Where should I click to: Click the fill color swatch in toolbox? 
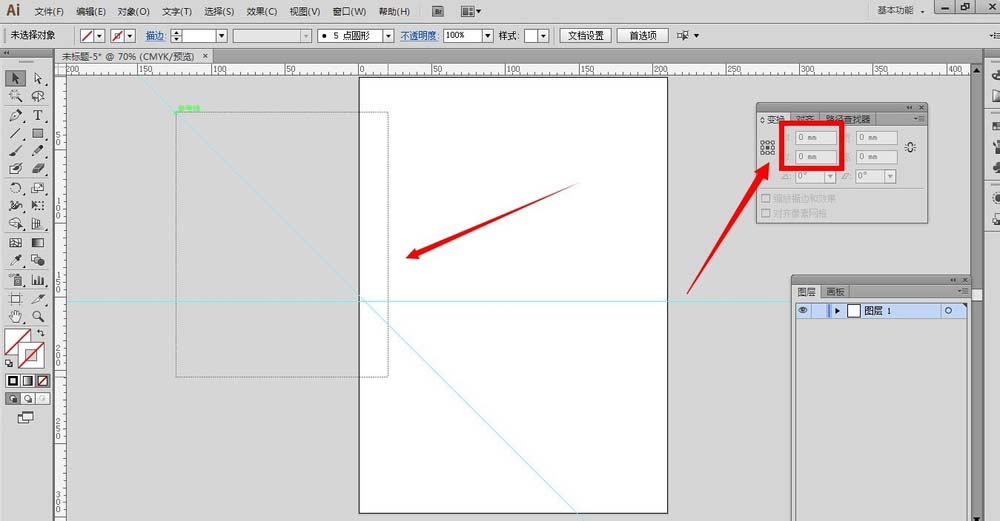16,342
